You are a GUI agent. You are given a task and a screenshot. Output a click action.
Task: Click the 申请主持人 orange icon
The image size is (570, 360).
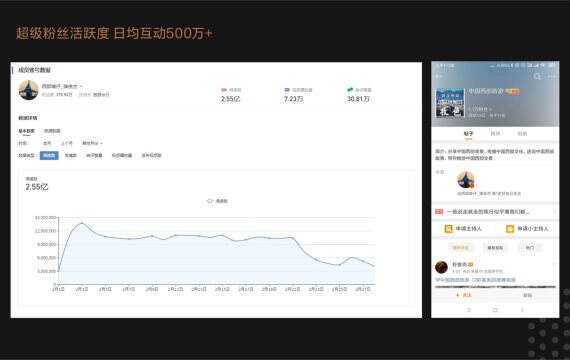(x=448, y=229)
